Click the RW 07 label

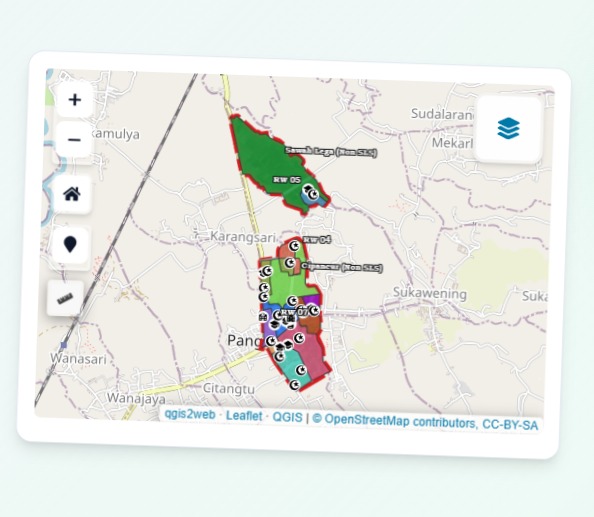point(294,312)
